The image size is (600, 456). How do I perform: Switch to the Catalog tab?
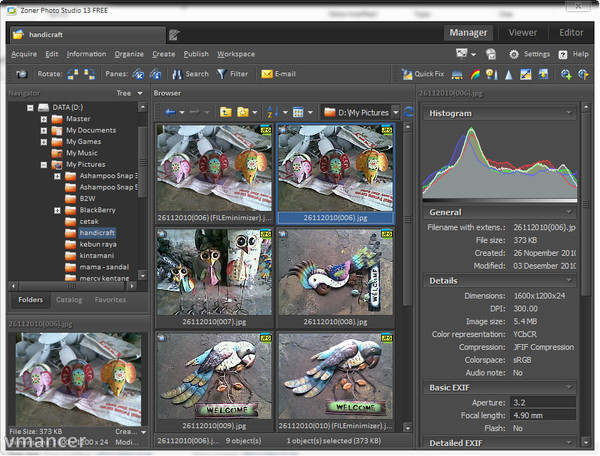[69, 300]
